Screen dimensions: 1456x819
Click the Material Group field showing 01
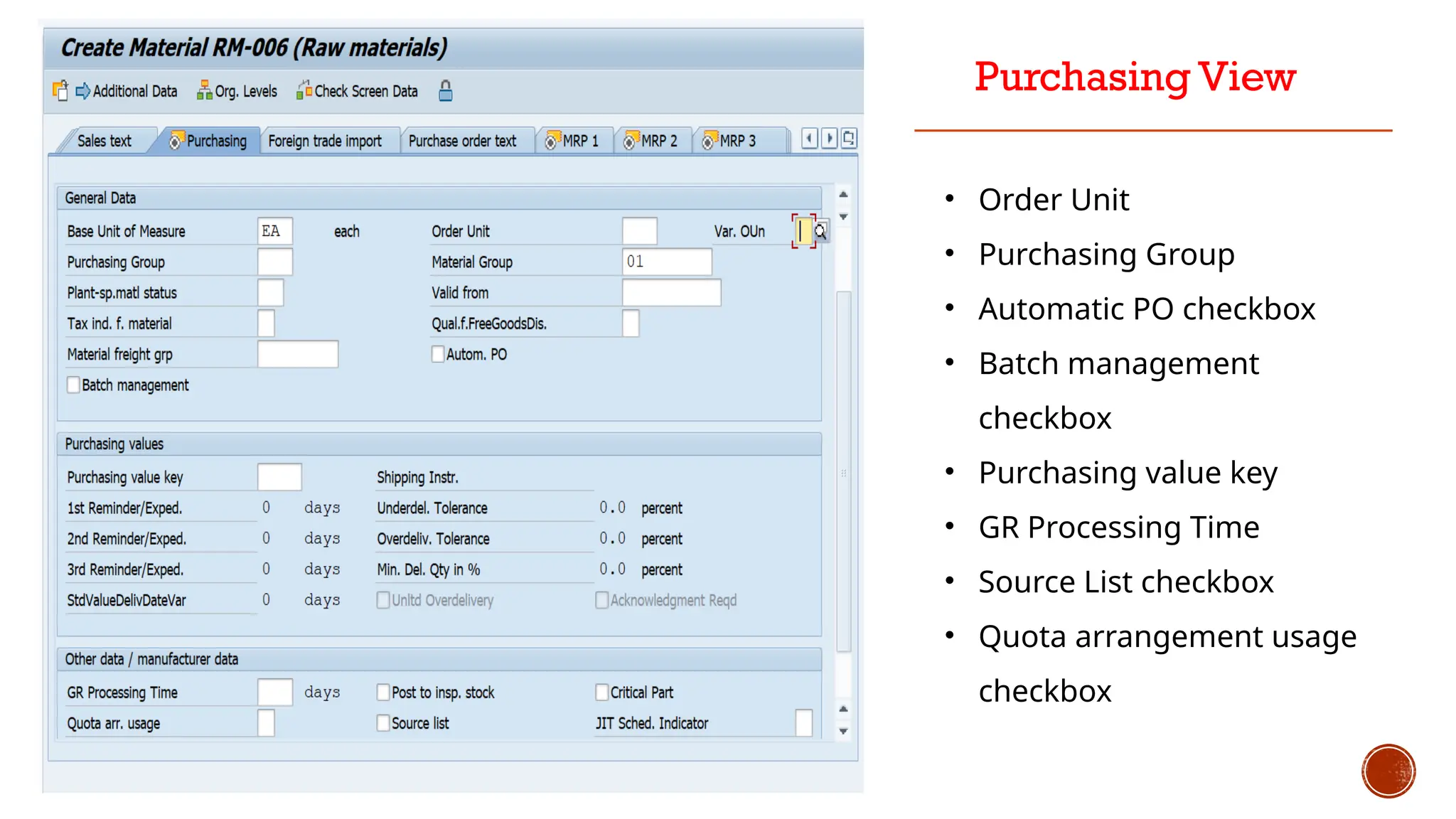667,262
